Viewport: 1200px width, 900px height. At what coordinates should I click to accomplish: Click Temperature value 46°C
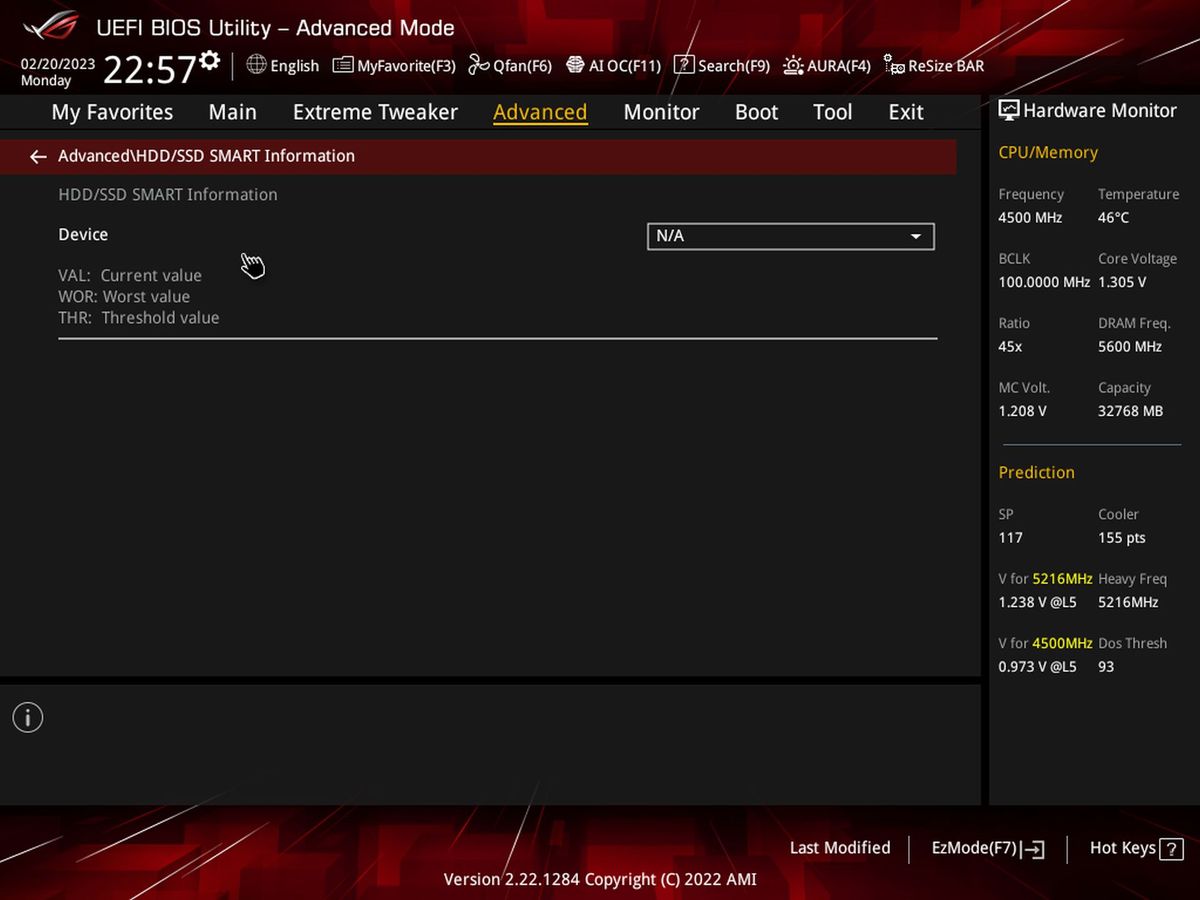pos(1114,217)
